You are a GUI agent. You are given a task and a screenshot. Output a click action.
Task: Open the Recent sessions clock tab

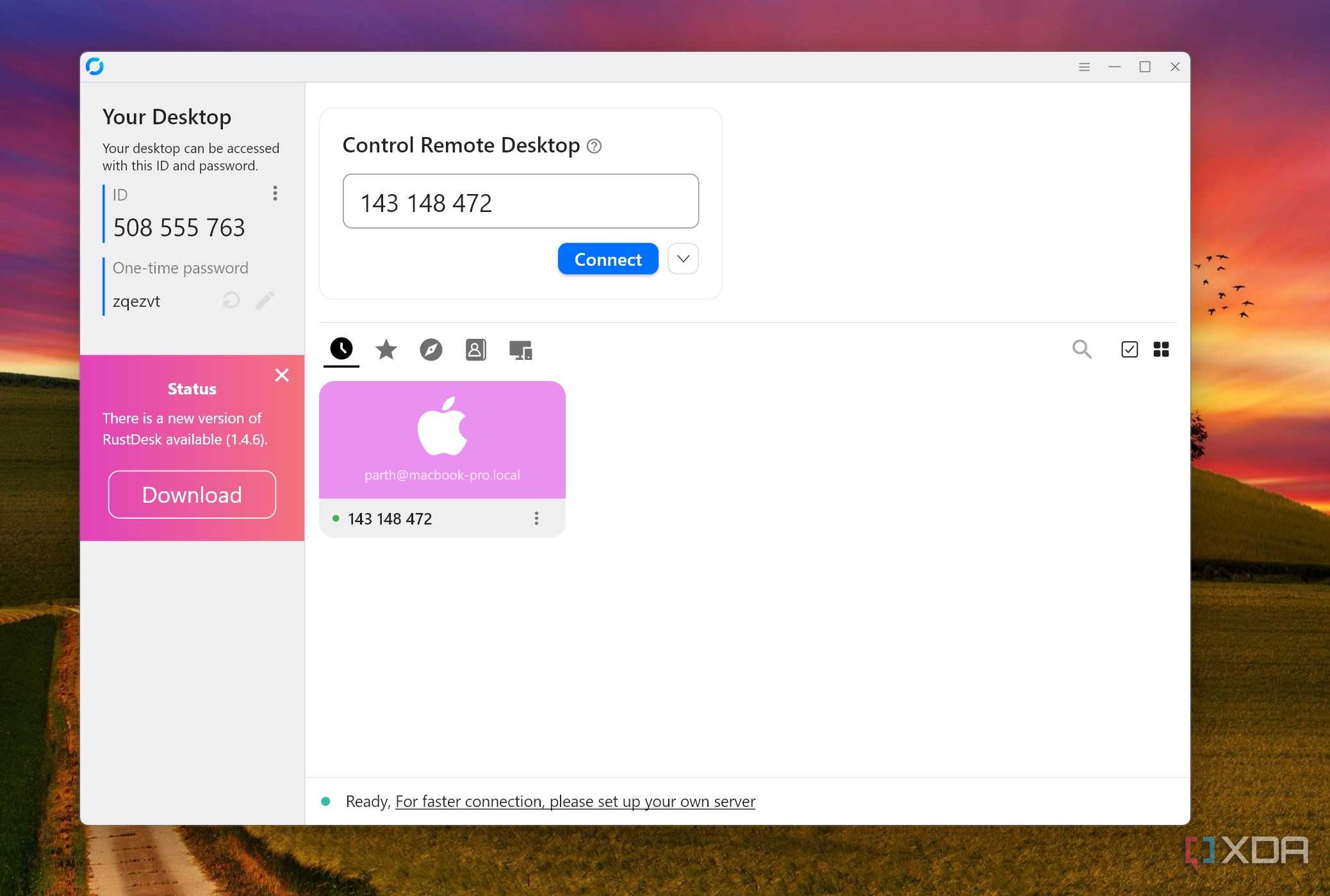(x=341, y=349)
